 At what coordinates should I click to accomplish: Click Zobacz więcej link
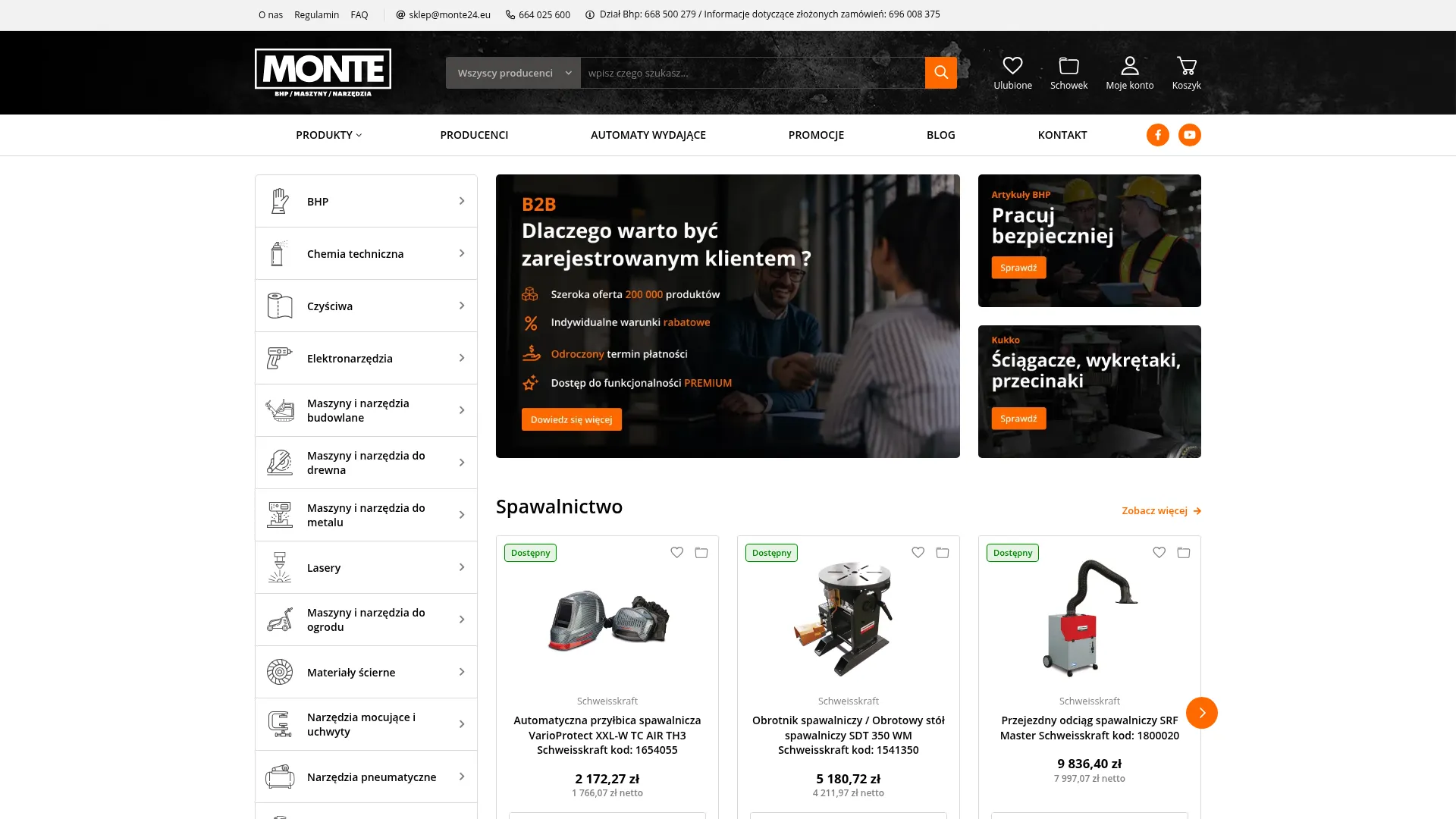click(x=1161, y=511)
